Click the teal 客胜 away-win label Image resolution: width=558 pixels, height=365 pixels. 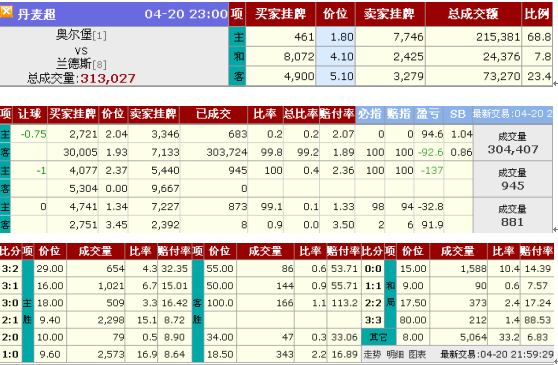(x=198, y=311)
